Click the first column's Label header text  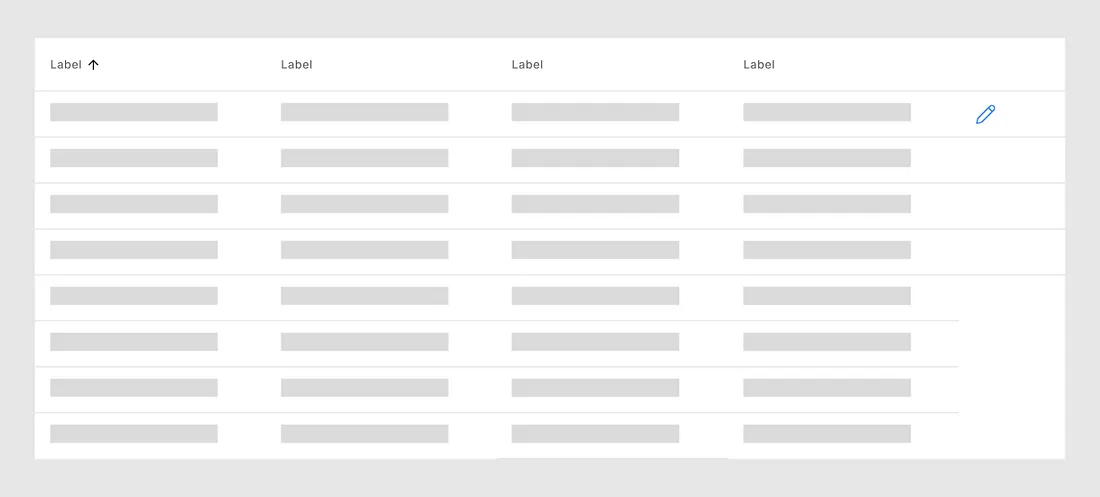66,65
